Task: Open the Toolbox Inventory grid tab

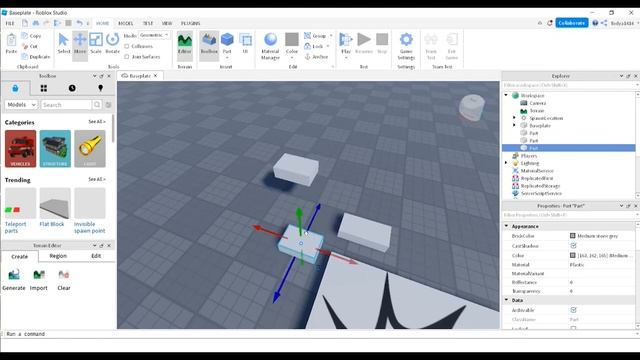Action: point(44,88)
